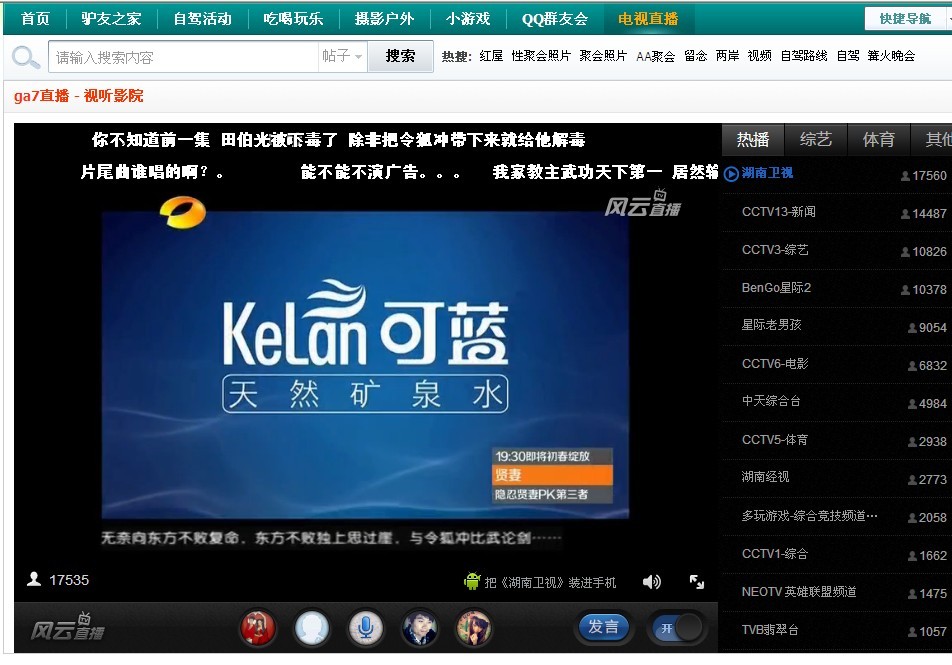The width and height of the screenshot is (952, 665).
Task: Click the KeLan 可蓝 video area
Action: pos(365,364)
